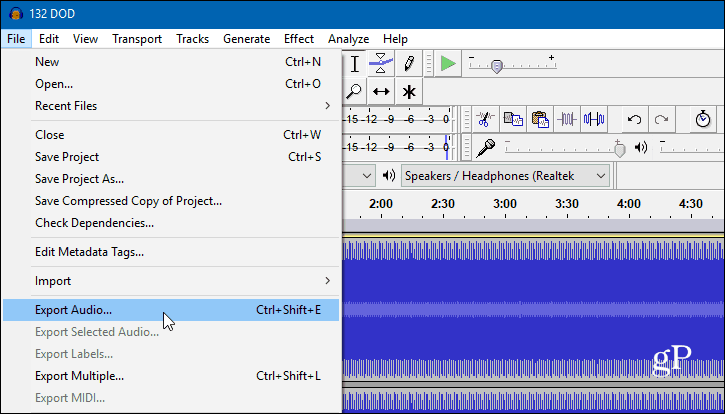Viewport: 725px width, 414px height.
Task: Click the Cut scissors icon
Action: tap(485, 119)
